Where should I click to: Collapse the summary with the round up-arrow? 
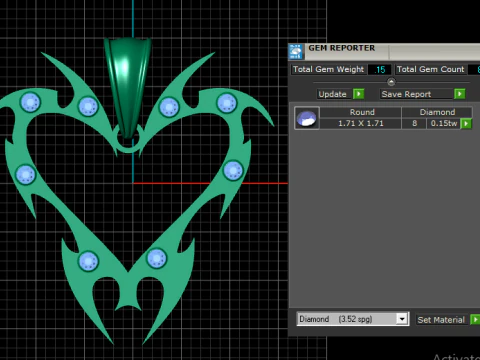click(391, 82)
